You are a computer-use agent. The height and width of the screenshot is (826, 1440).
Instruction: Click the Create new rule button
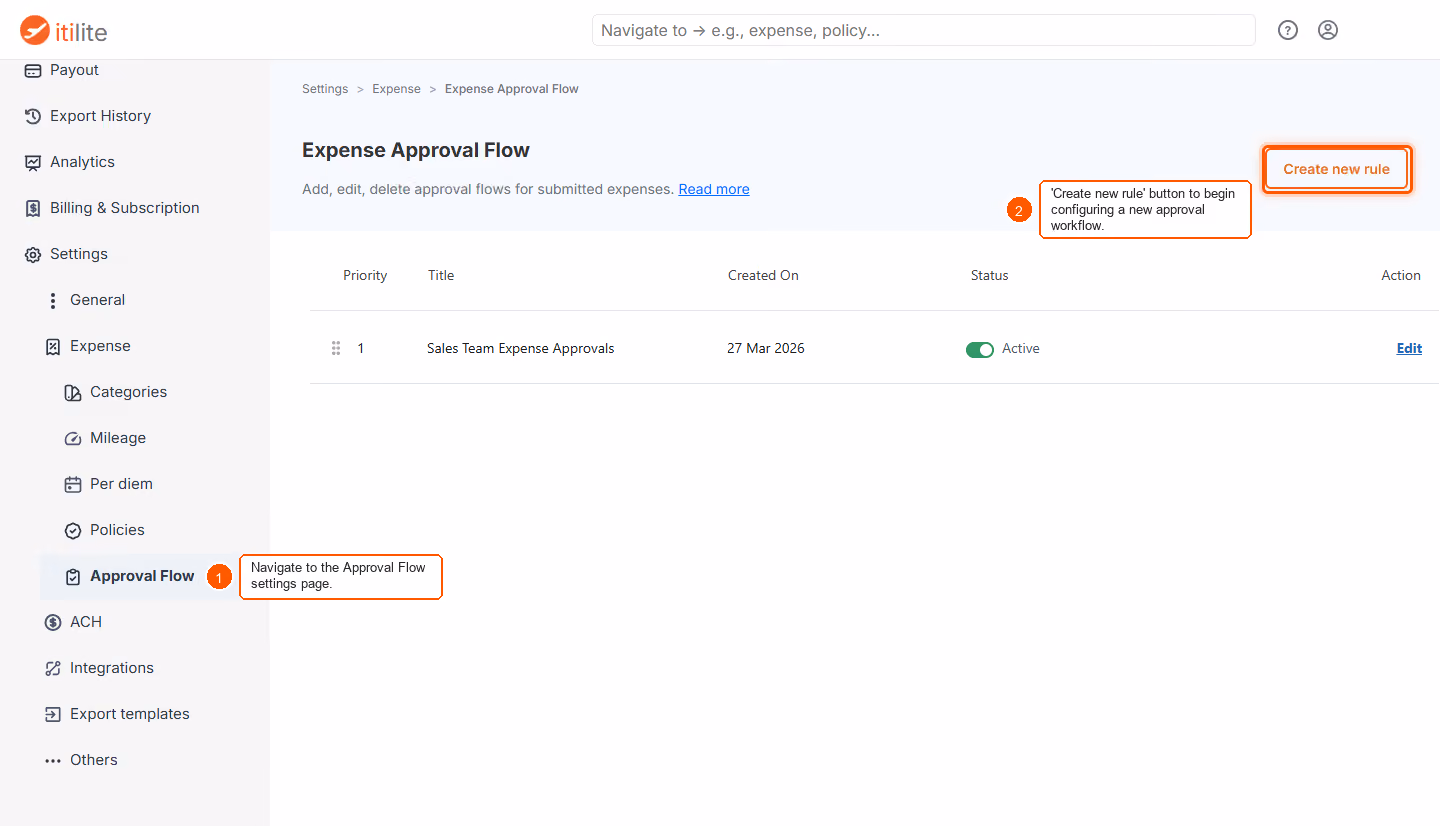tap(1336, 169)
